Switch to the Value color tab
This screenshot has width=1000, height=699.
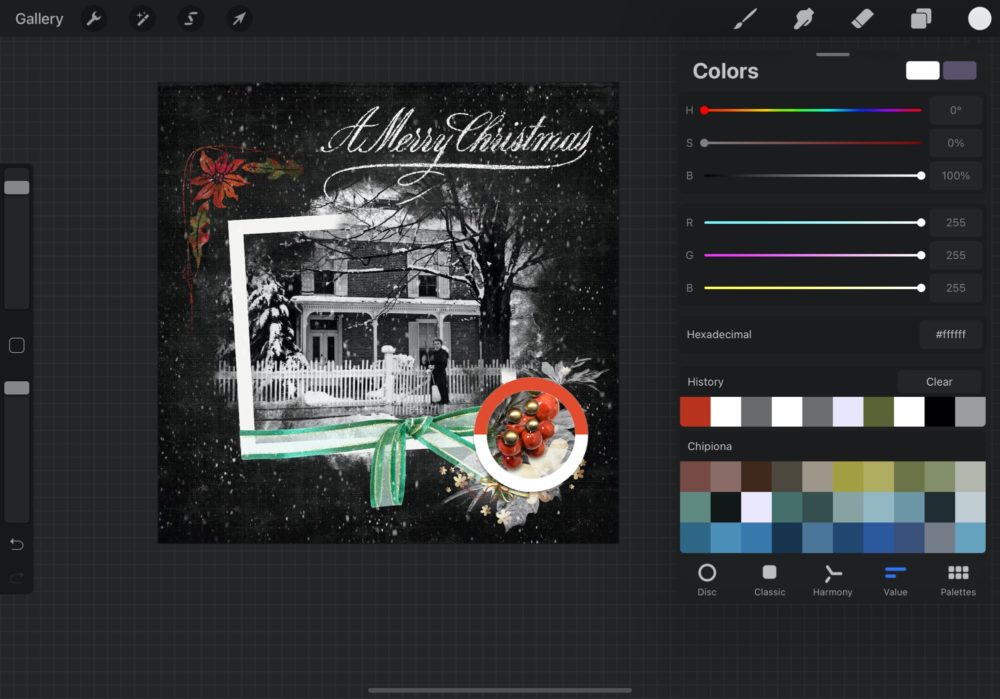click(895, 579)
